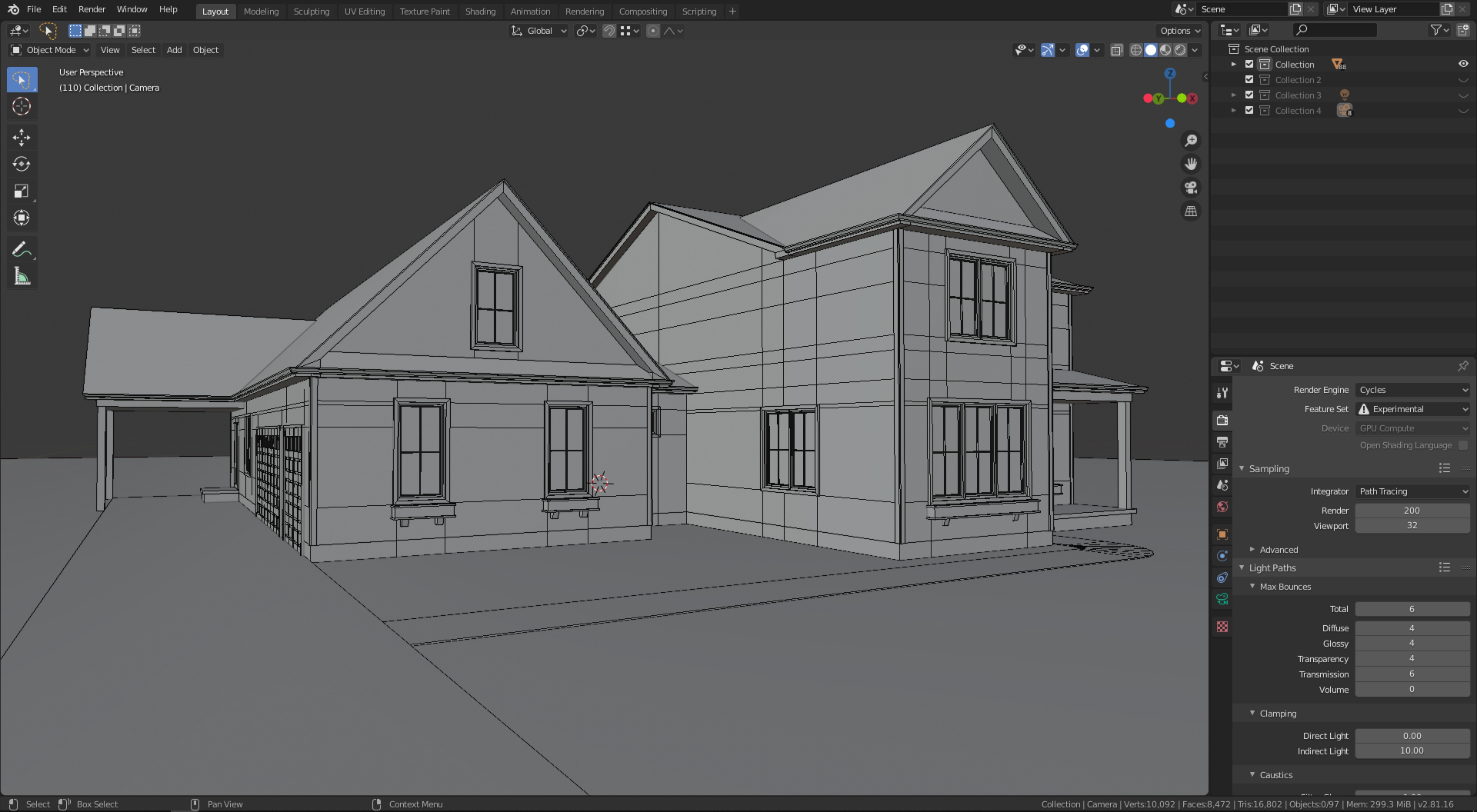The height and width of the screenshot is (812, 1477).
Task: Open the Texture properties tab
Action: pos(1222,627)
